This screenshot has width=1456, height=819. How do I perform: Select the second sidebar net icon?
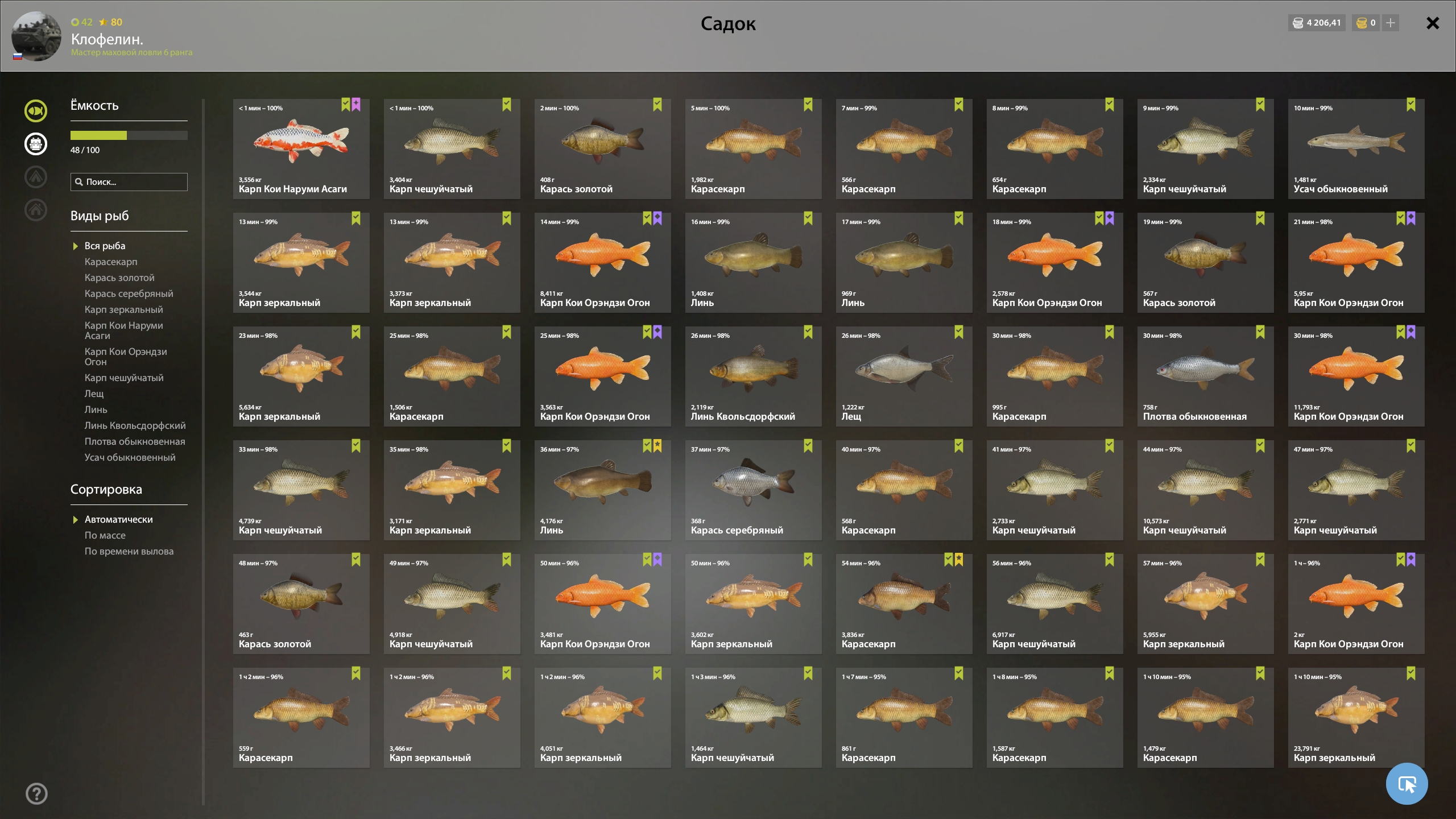click(36, 144)
